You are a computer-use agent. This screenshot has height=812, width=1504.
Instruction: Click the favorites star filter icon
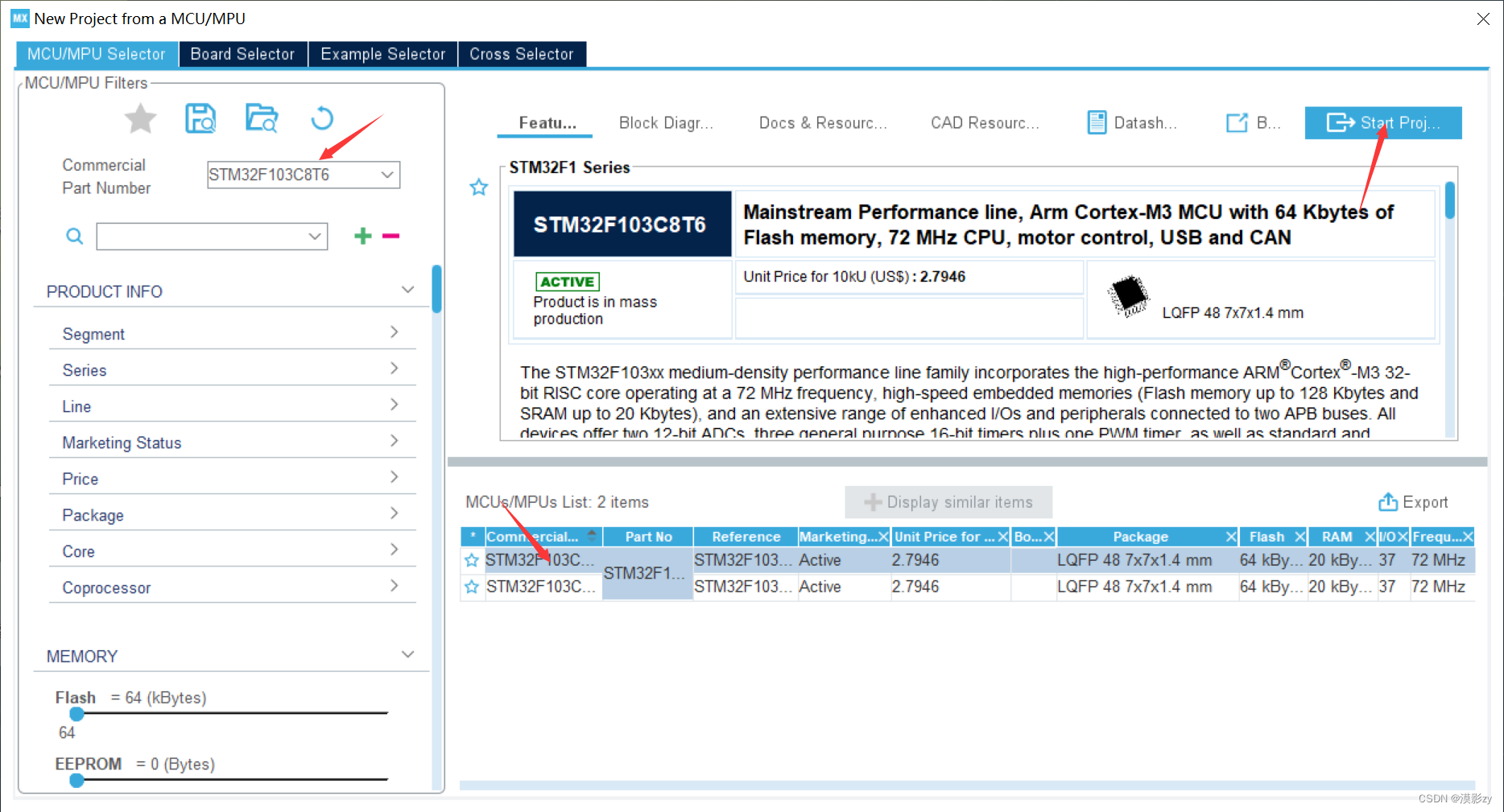pos(140,119)
